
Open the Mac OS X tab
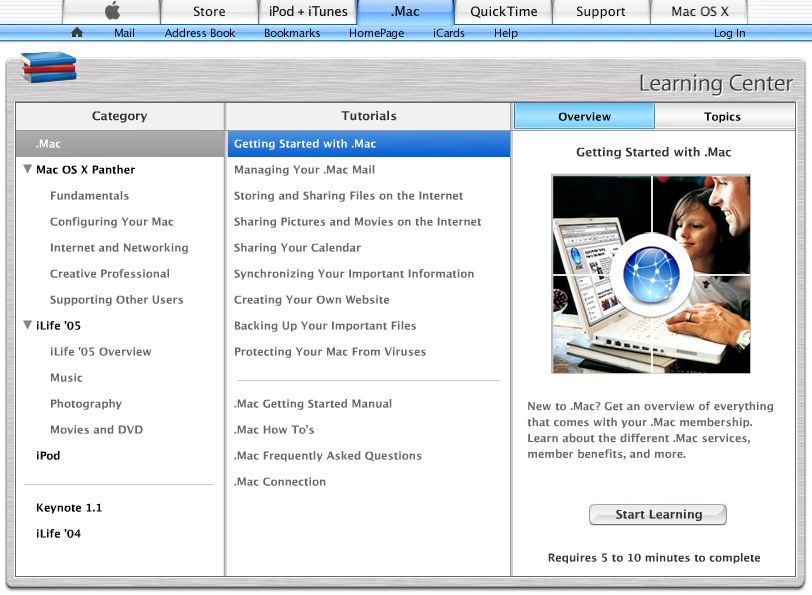click(700, 11)
